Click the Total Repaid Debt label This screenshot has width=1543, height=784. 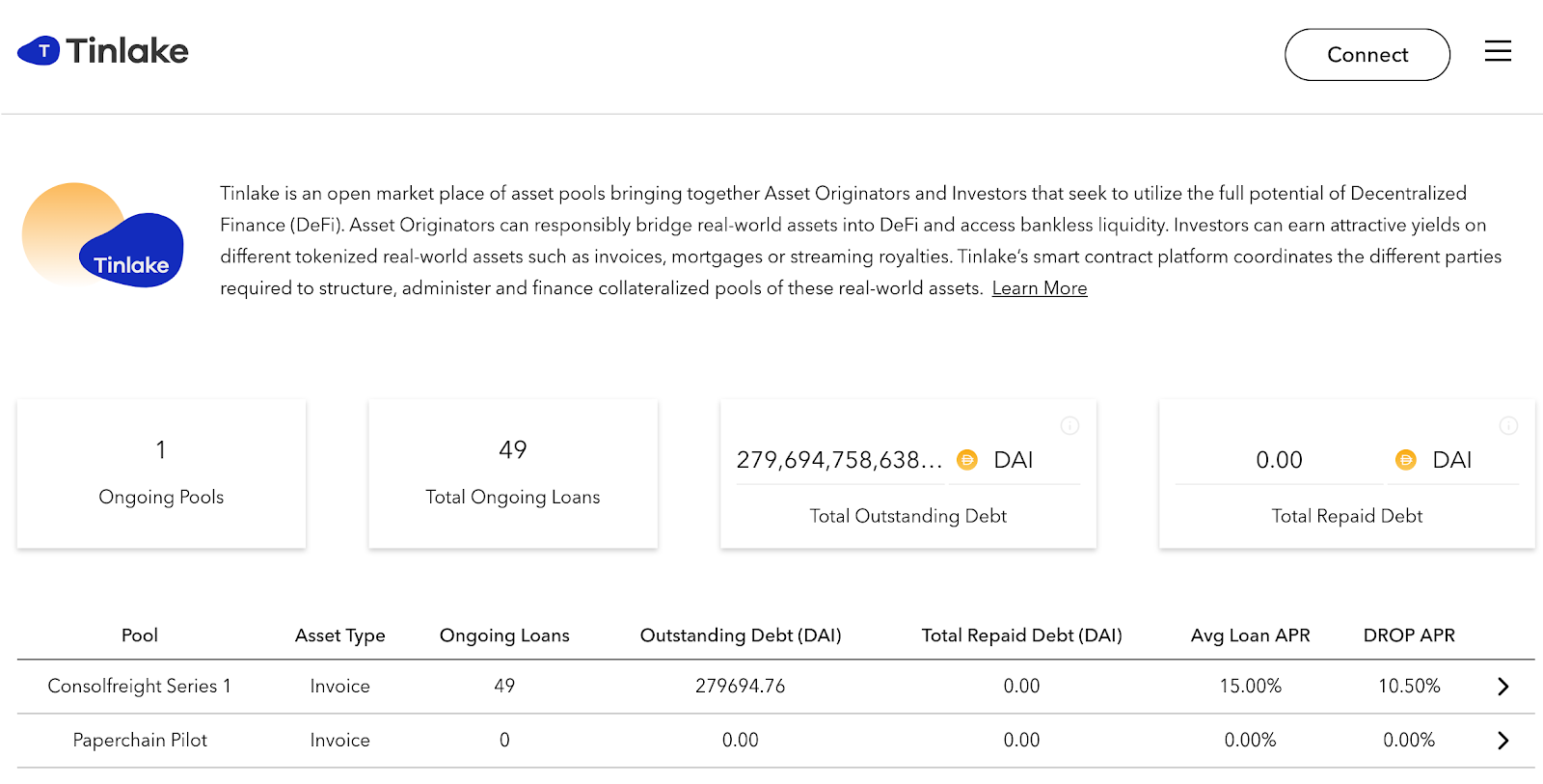(1346, 516)
